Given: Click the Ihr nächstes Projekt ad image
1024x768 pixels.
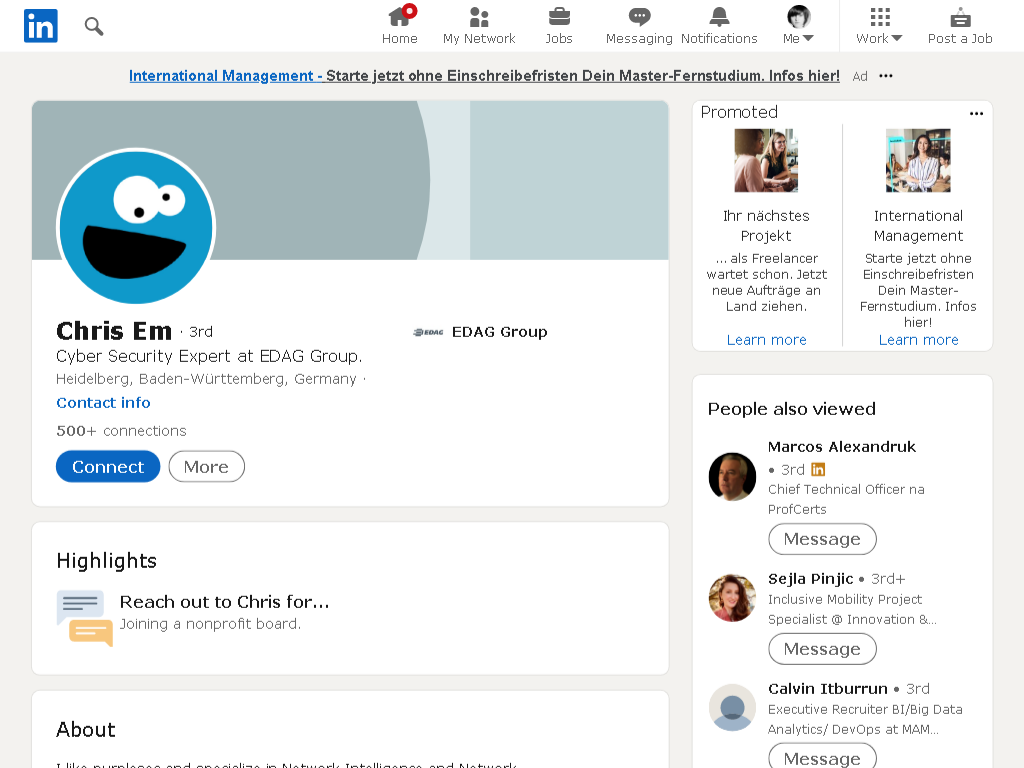Looking at the screenshot, I should point(766,161).
